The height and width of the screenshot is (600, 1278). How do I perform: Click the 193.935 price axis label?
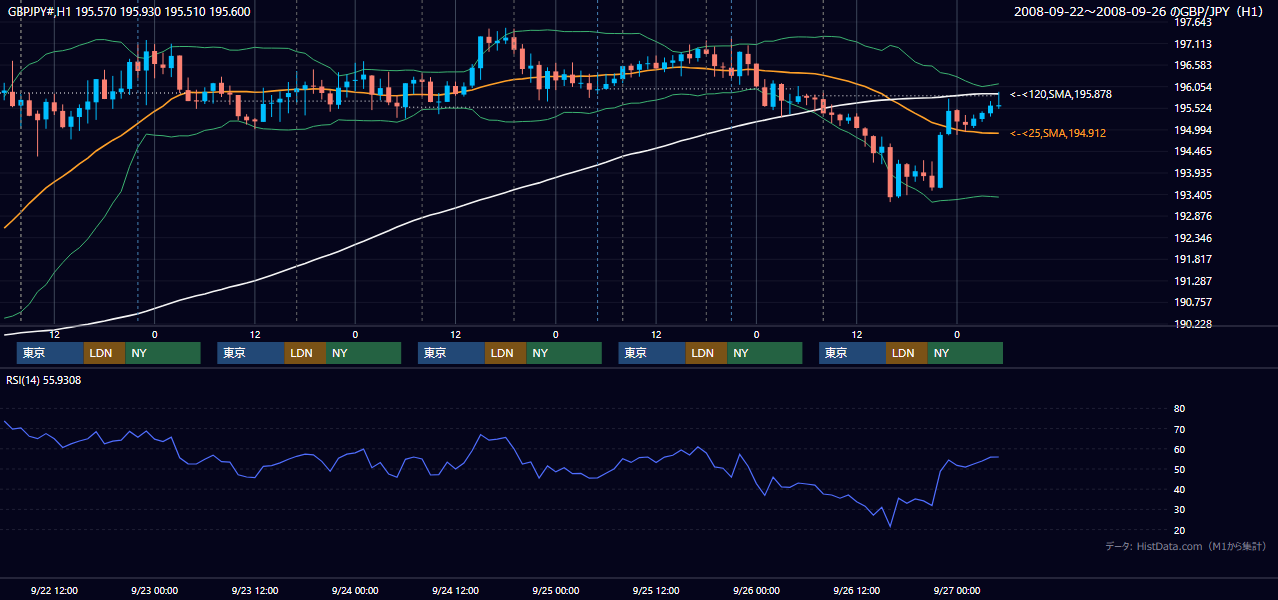click(1193, 173)
